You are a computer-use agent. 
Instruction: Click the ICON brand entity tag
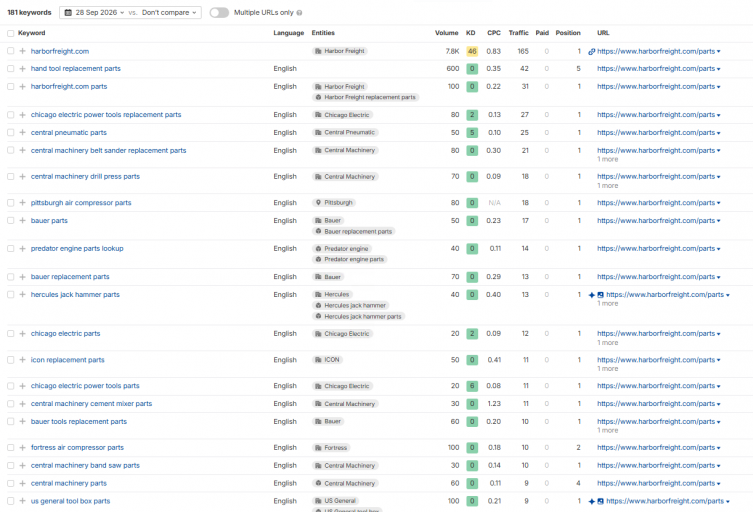coord(327,360)
